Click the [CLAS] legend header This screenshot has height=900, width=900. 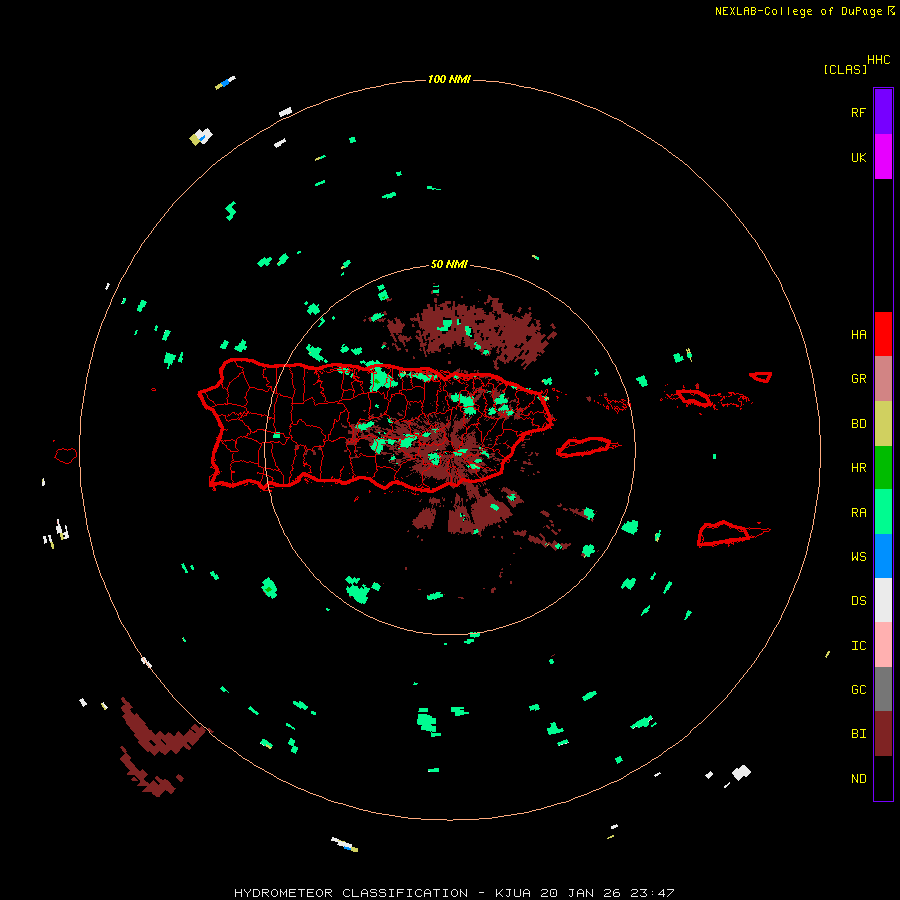[845, 69]
